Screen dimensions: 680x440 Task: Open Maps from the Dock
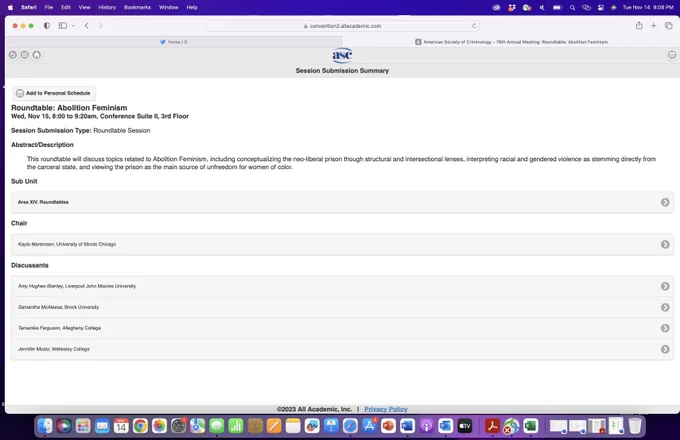(x=197, y=426)
